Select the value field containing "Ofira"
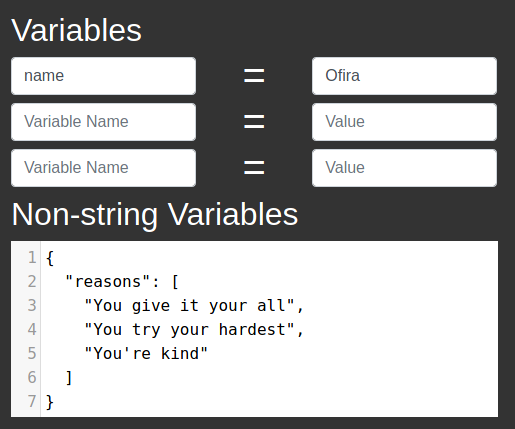Image resolution: width=515 pixels, height=429 pixels. (404, 76)
